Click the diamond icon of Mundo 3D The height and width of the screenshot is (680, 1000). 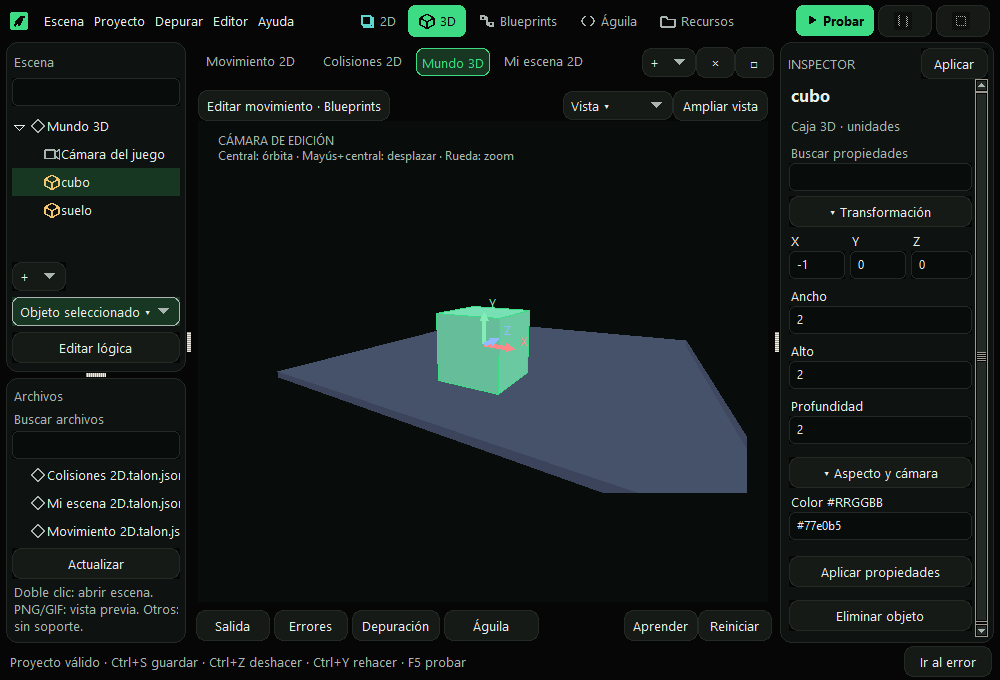[38, 126]
